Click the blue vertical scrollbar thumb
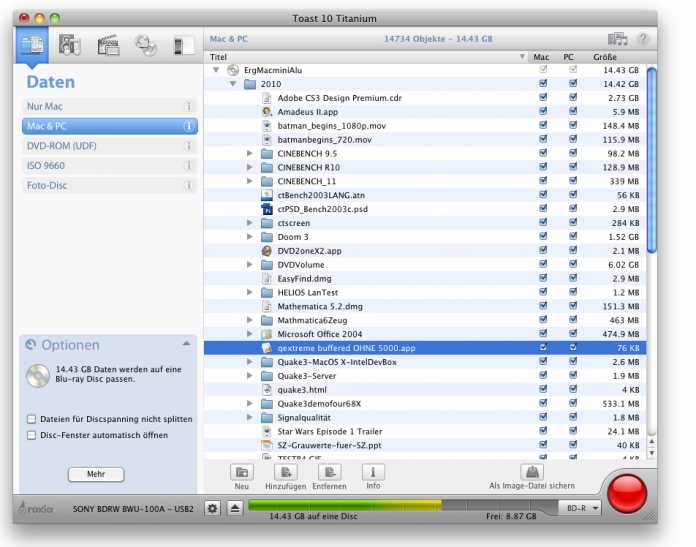This screenshot has height=547, width=696. point(651,160)
